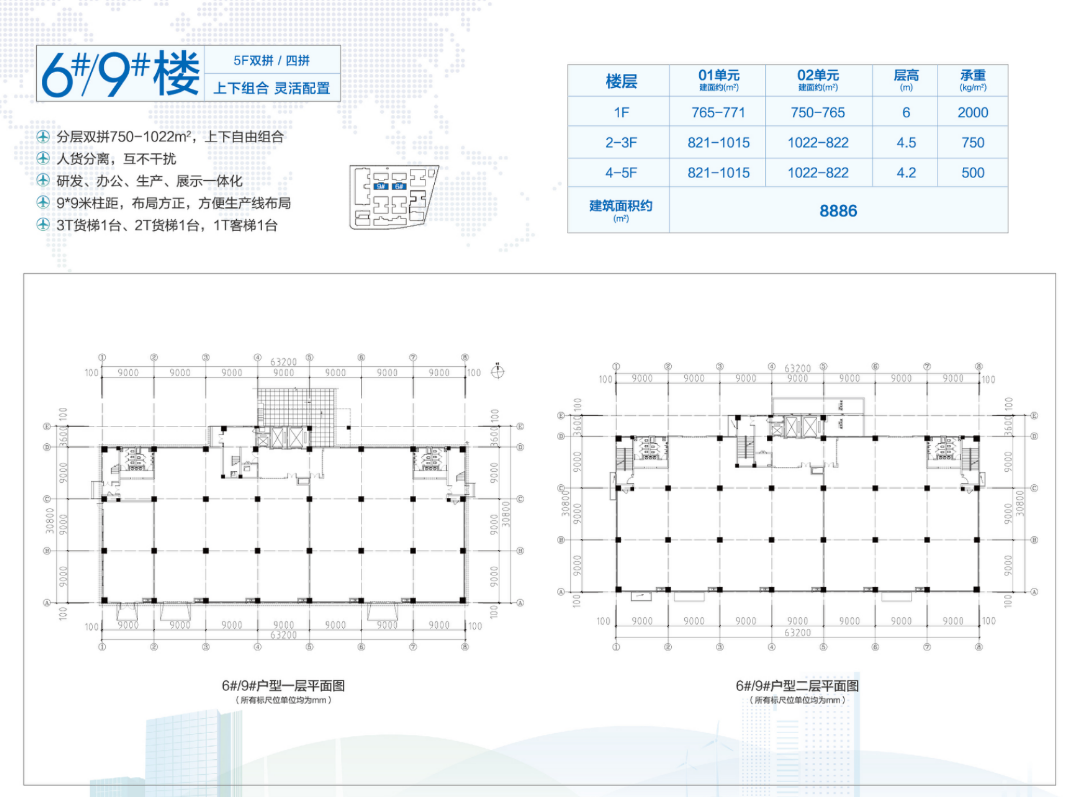Click the total area value 8886

coord(837,211)
